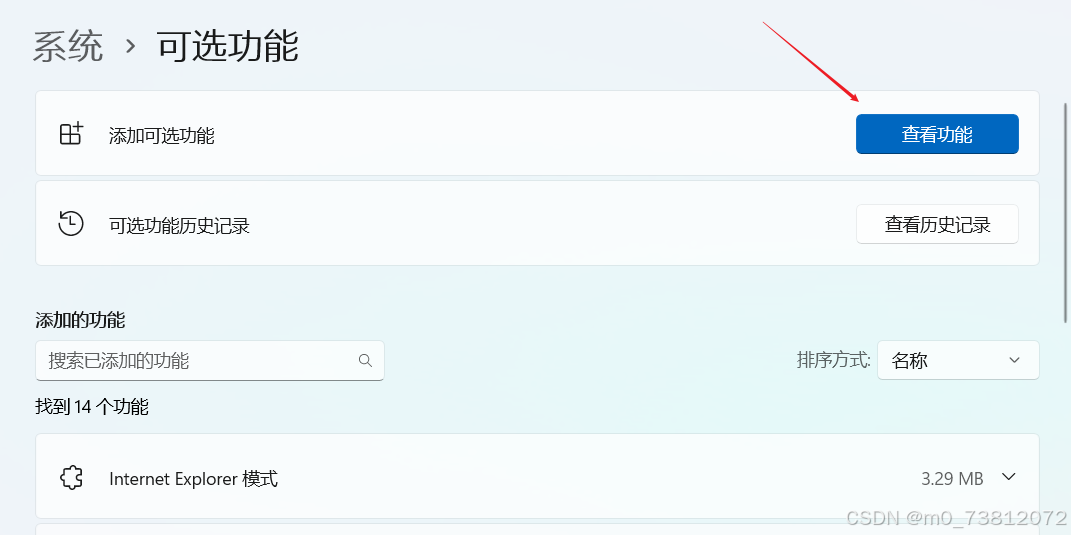This screenshot has width=1071, height=535.
Task: Click the 3.29 MB size text
Action: tap(951, 479)
